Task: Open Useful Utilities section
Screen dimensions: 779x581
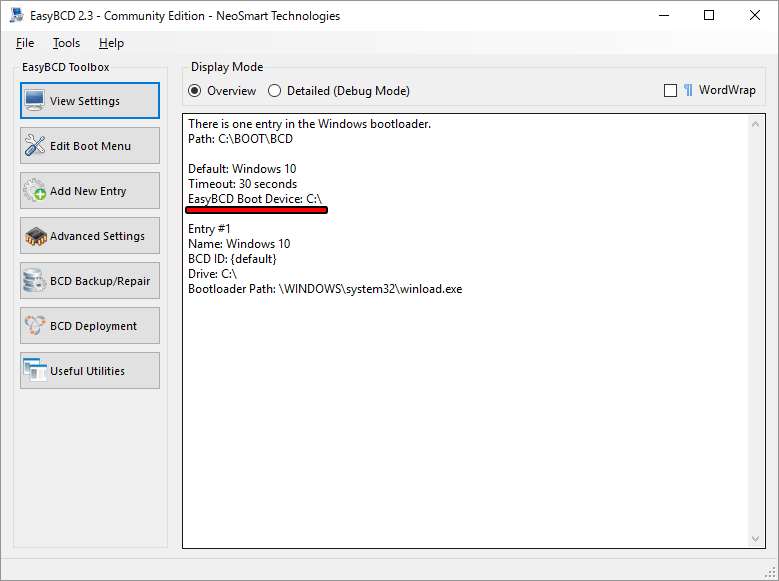Action: (x=90, y=370)
